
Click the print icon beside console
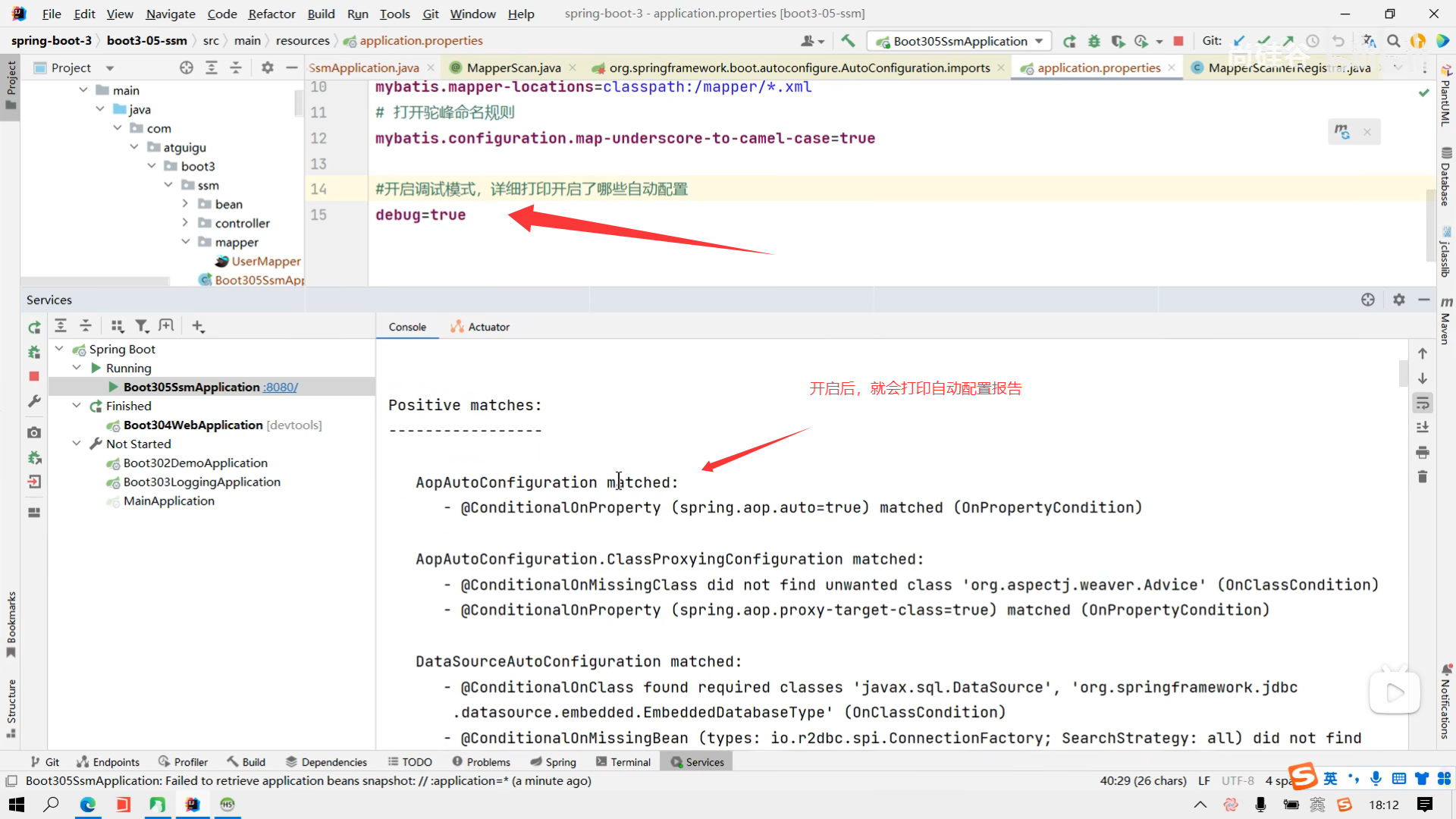pos(1423,453)
